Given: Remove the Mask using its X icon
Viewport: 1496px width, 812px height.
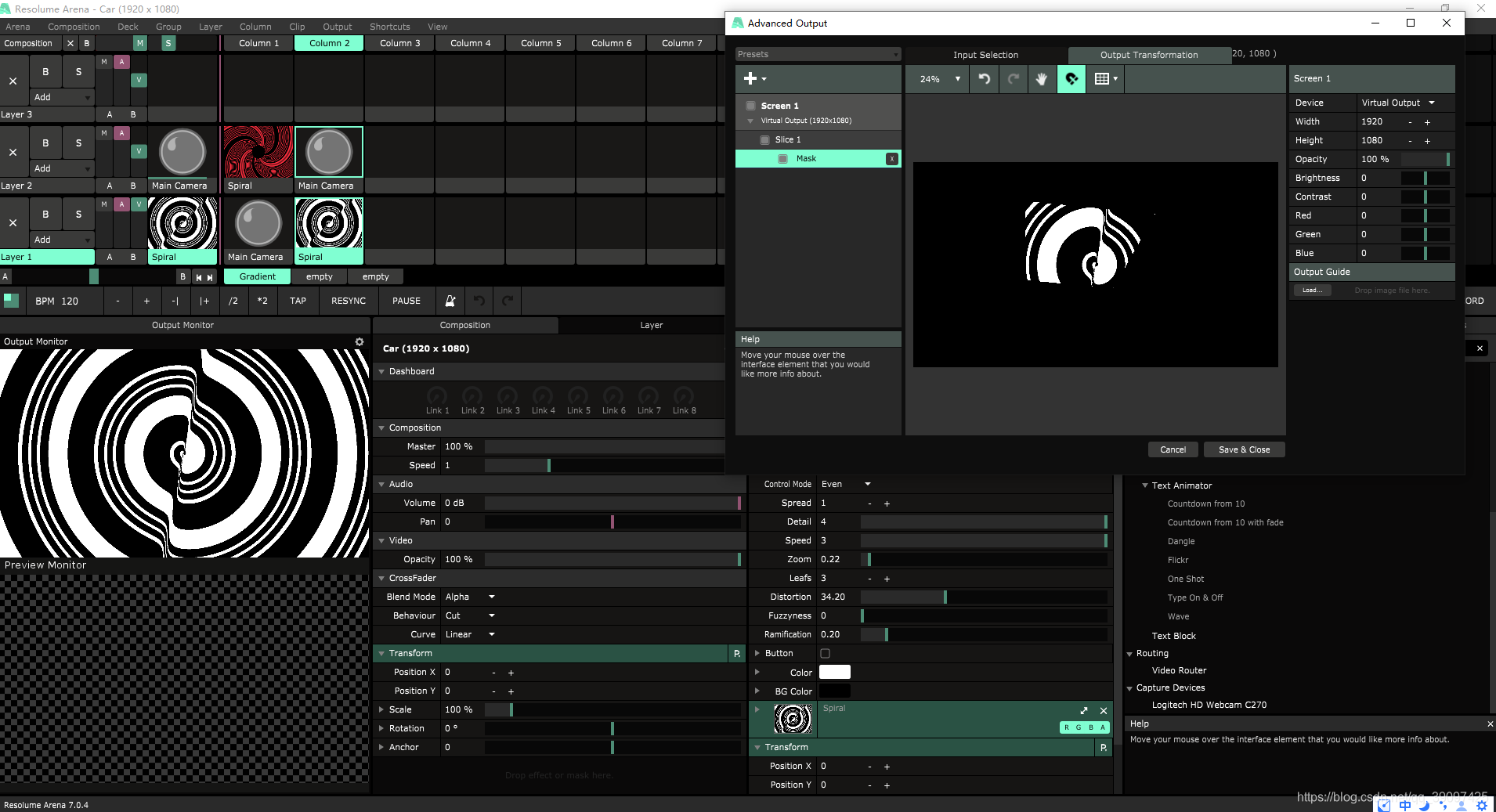Looking at the screenshot, I should click(891, 159).
